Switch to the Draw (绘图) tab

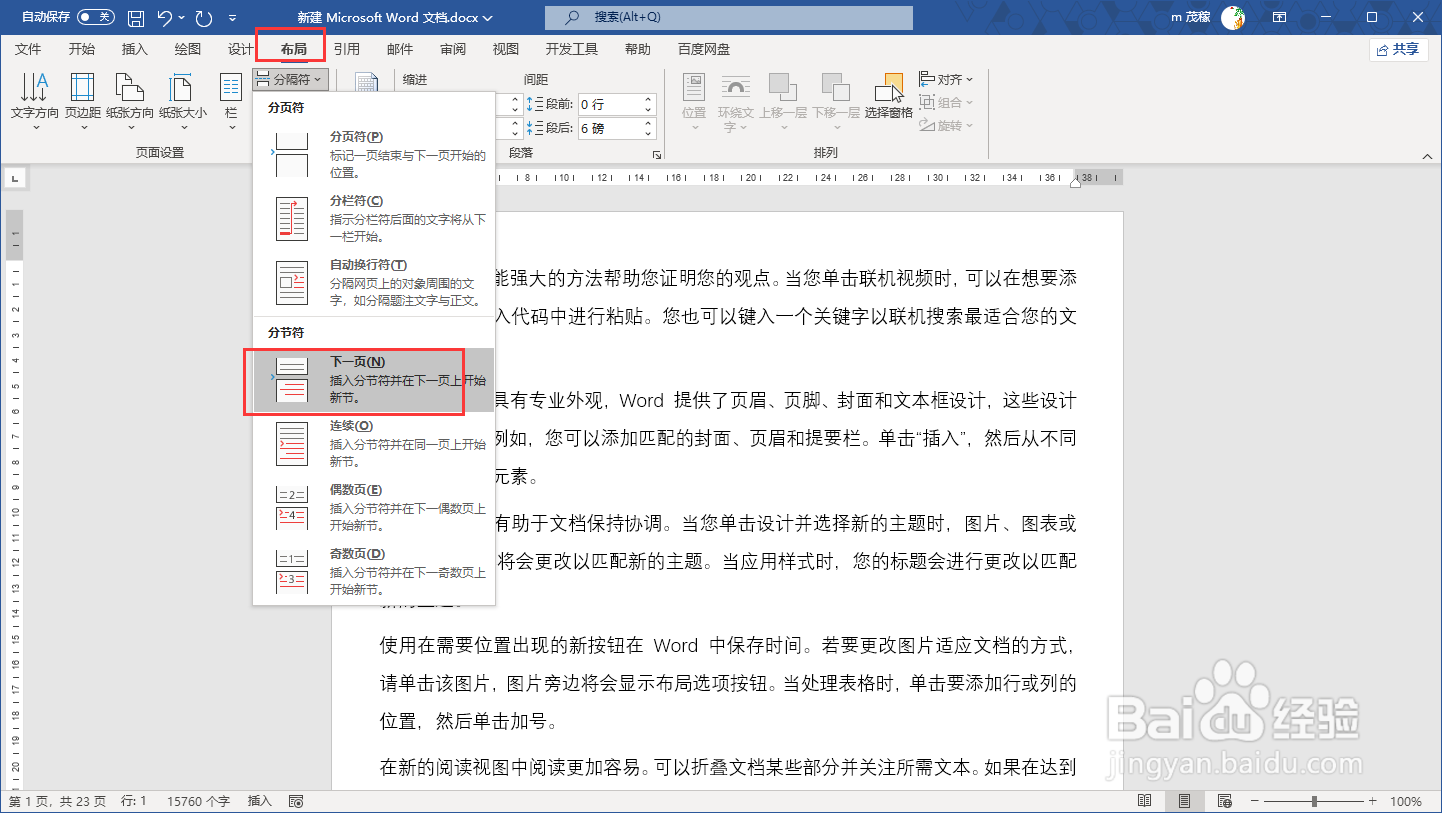188,49
